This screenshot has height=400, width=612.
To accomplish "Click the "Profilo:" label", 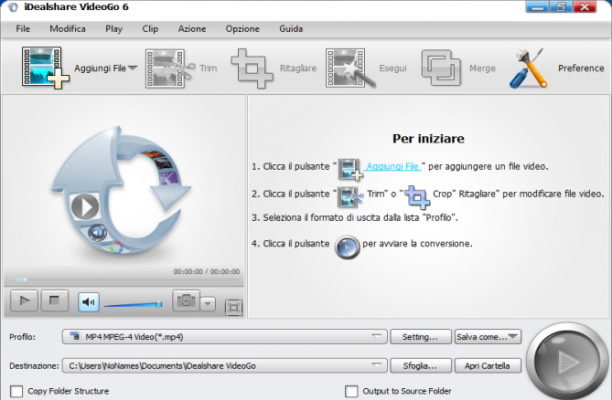I will click(x=22, y=337).
